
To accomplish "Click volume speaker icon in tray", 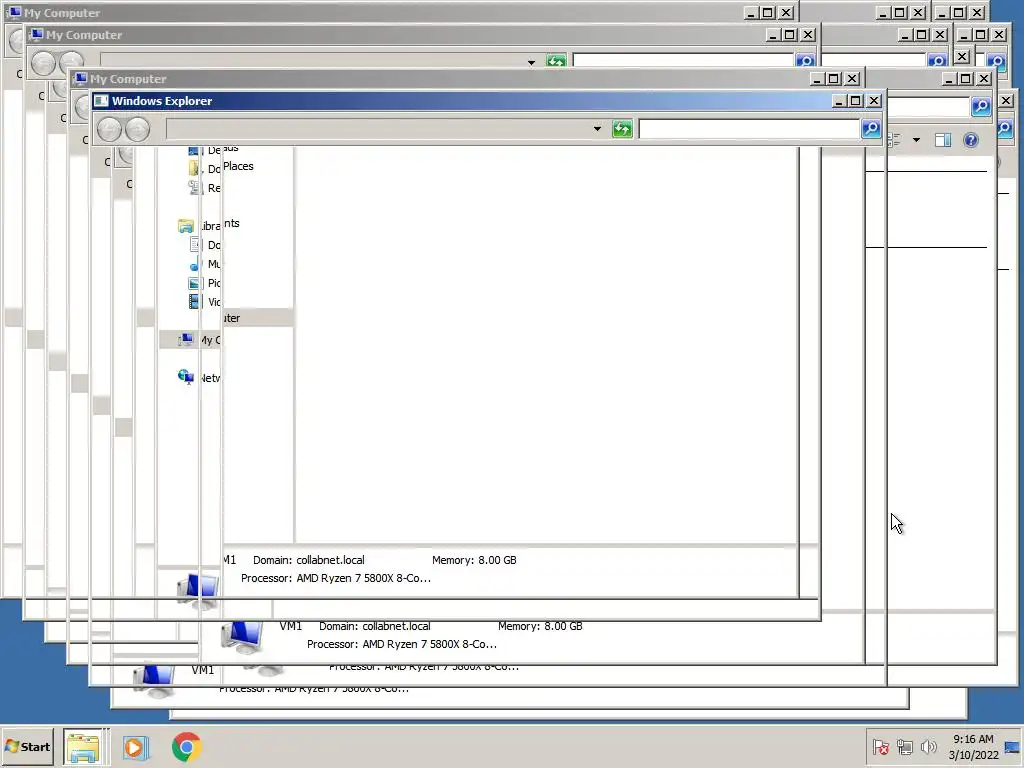I will [x=928, y=746].
